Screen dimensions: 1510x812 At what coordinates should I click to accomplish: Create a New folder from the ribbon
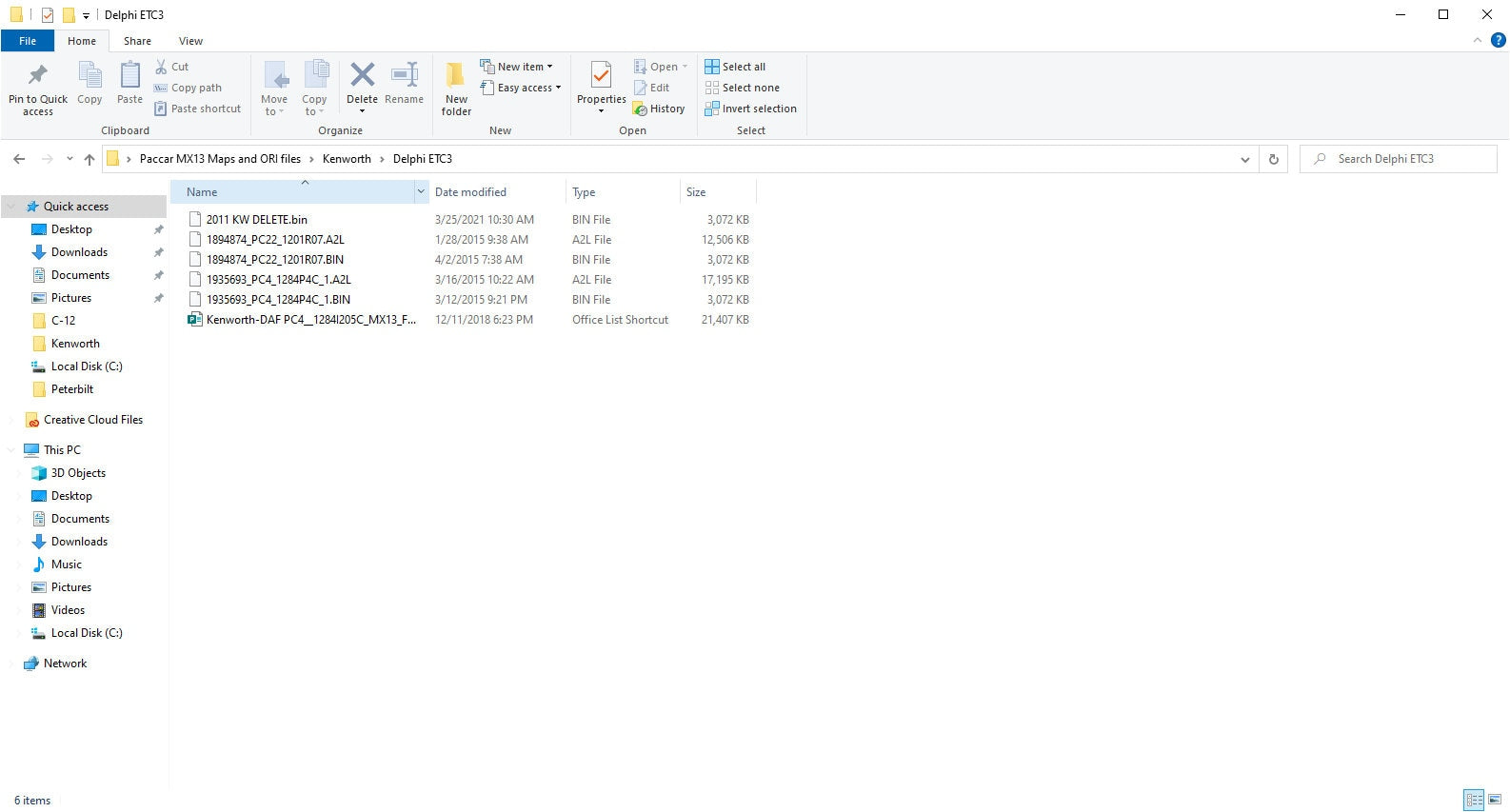tap(456, 88)
